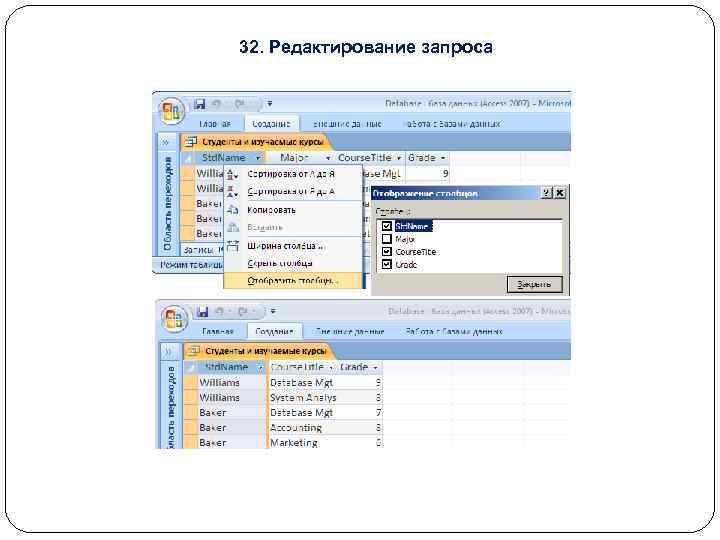Click help question mark in columns dialog
This screenshot has height=540, width=720.
pyautogui.click(x=546, y=193)
